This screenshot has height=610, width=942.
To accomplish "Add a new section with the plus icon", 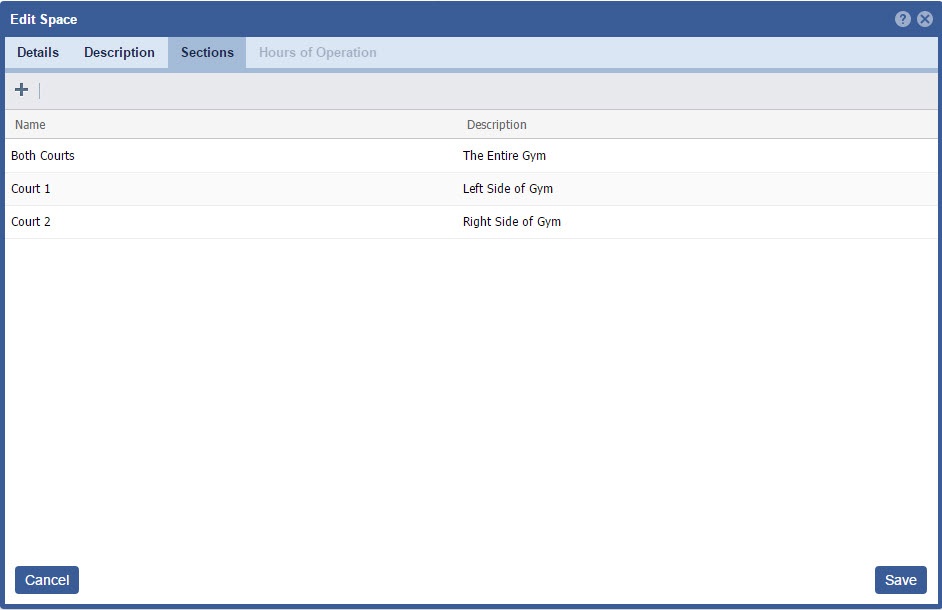I will point(21,90).
